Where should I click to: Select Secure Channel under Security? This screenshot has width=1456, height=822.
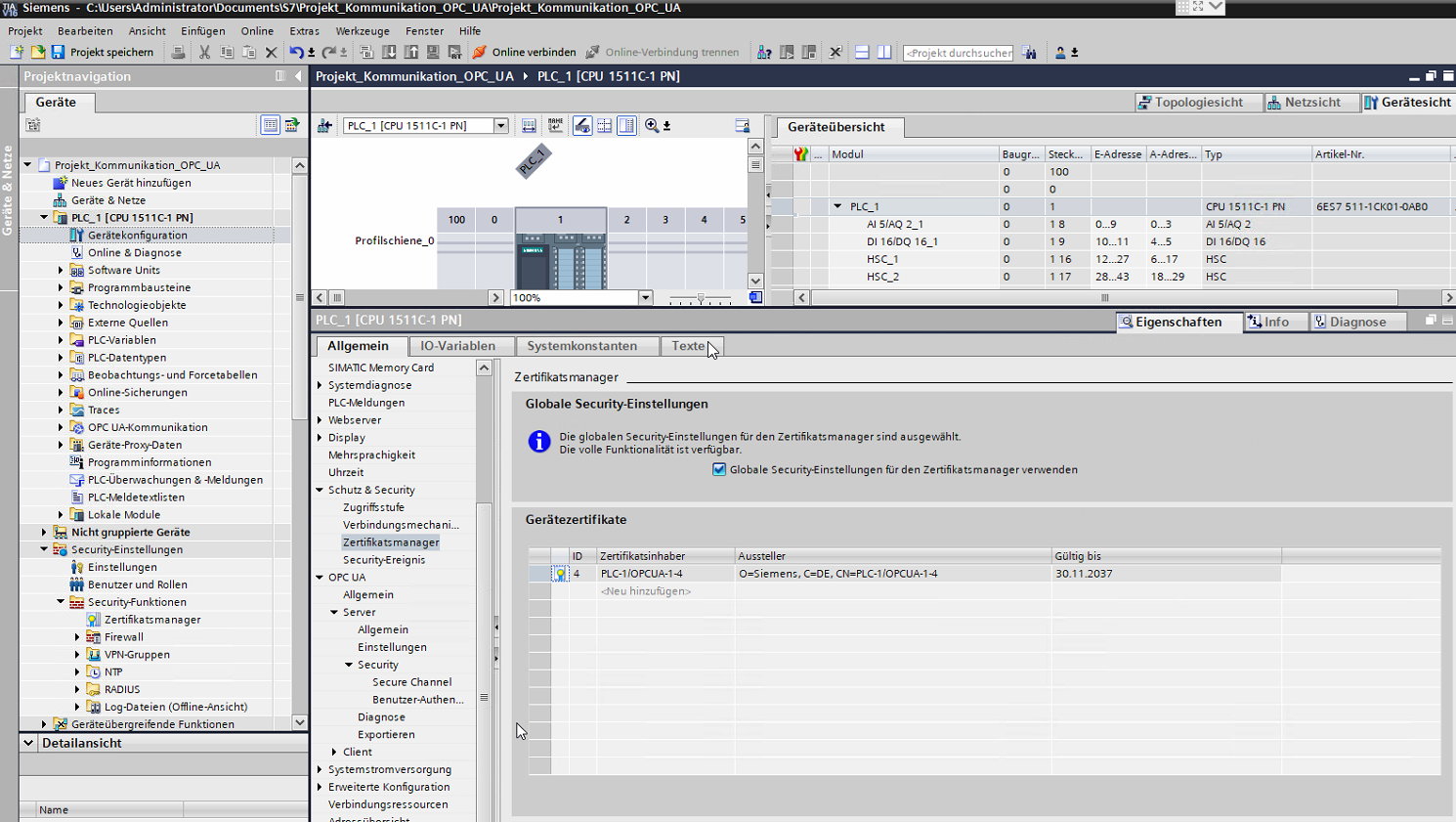[x=411, y=682]
